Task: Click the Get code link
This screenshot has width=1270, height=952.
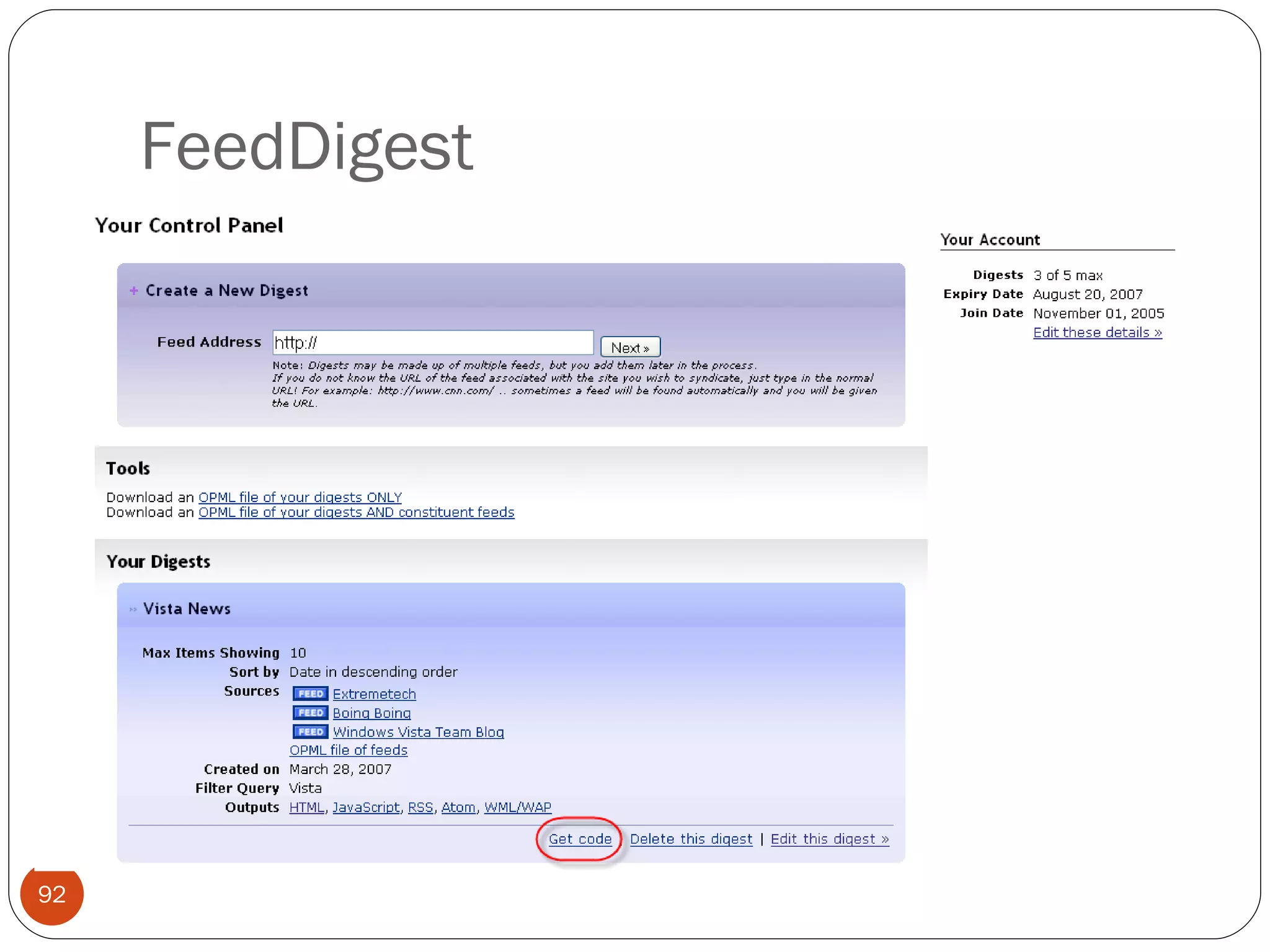Action: coord(580,839)
